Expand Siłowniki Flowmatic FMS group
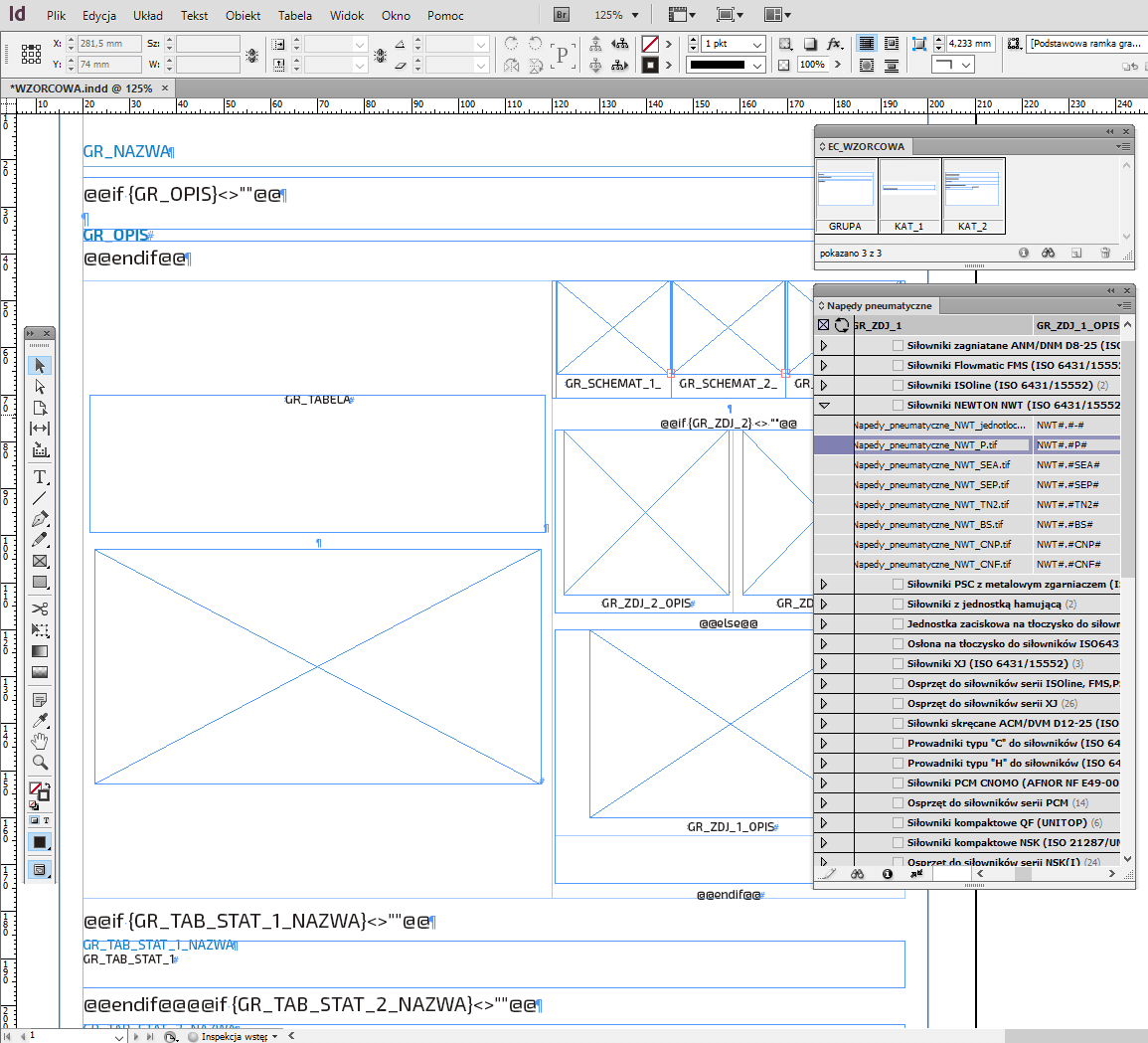This screenshot has height=1043, width=1148. pos(824,365)
